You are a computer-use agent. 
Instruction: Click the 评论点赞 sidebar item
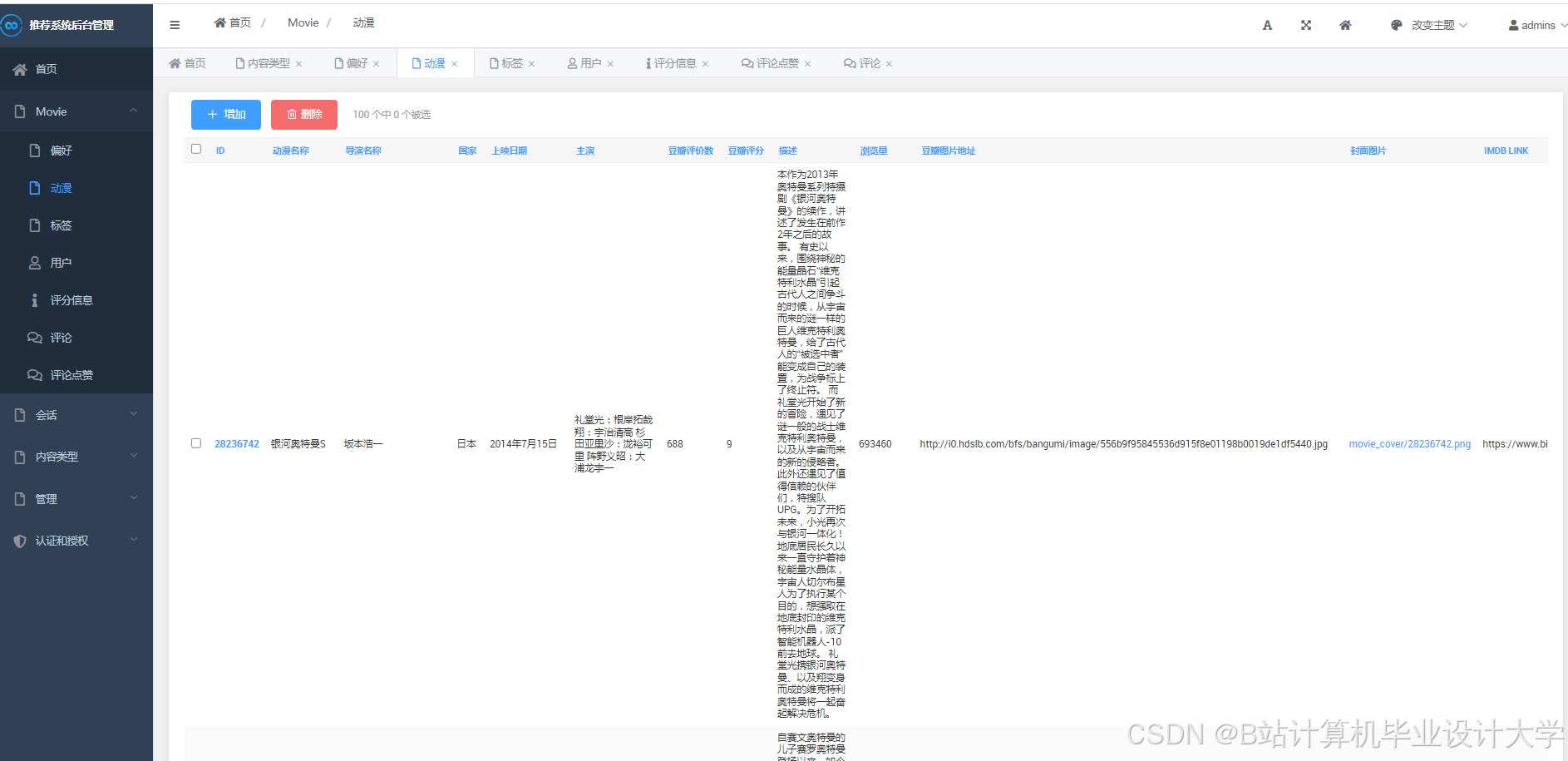(x=71, y=375)
